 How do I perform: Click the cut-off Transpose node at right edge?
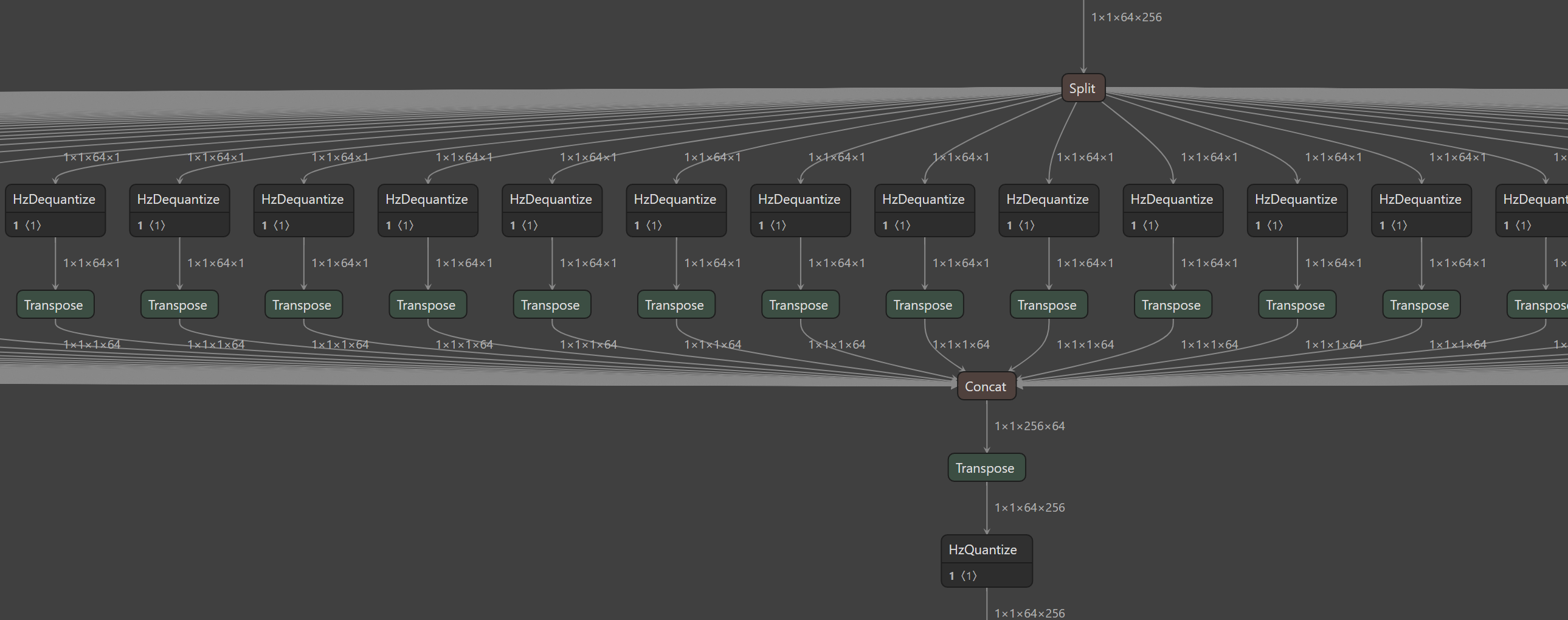(1539, 305)
